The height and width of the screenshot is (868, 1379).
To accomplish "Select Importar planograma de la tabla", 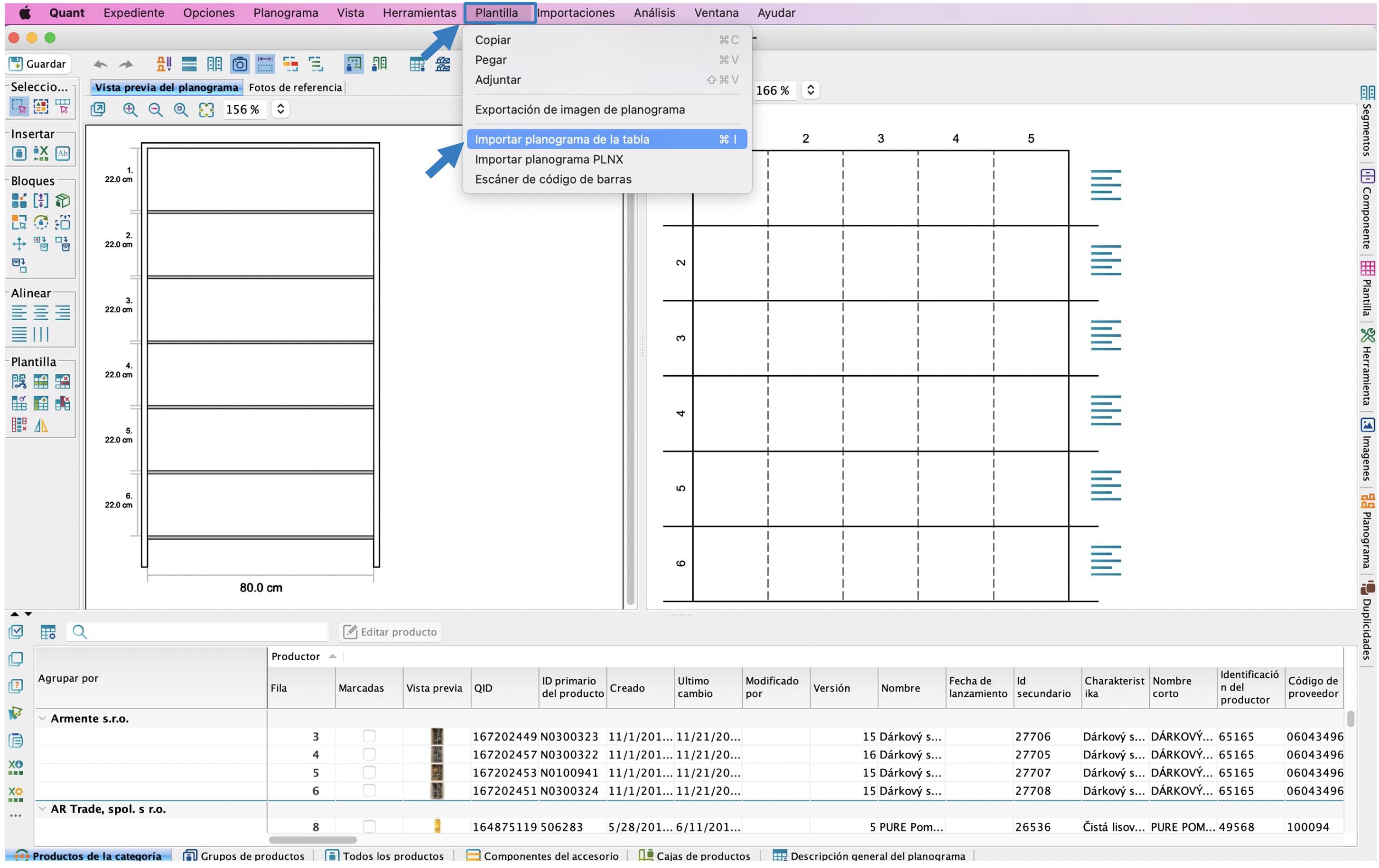I will click(606, 139).
